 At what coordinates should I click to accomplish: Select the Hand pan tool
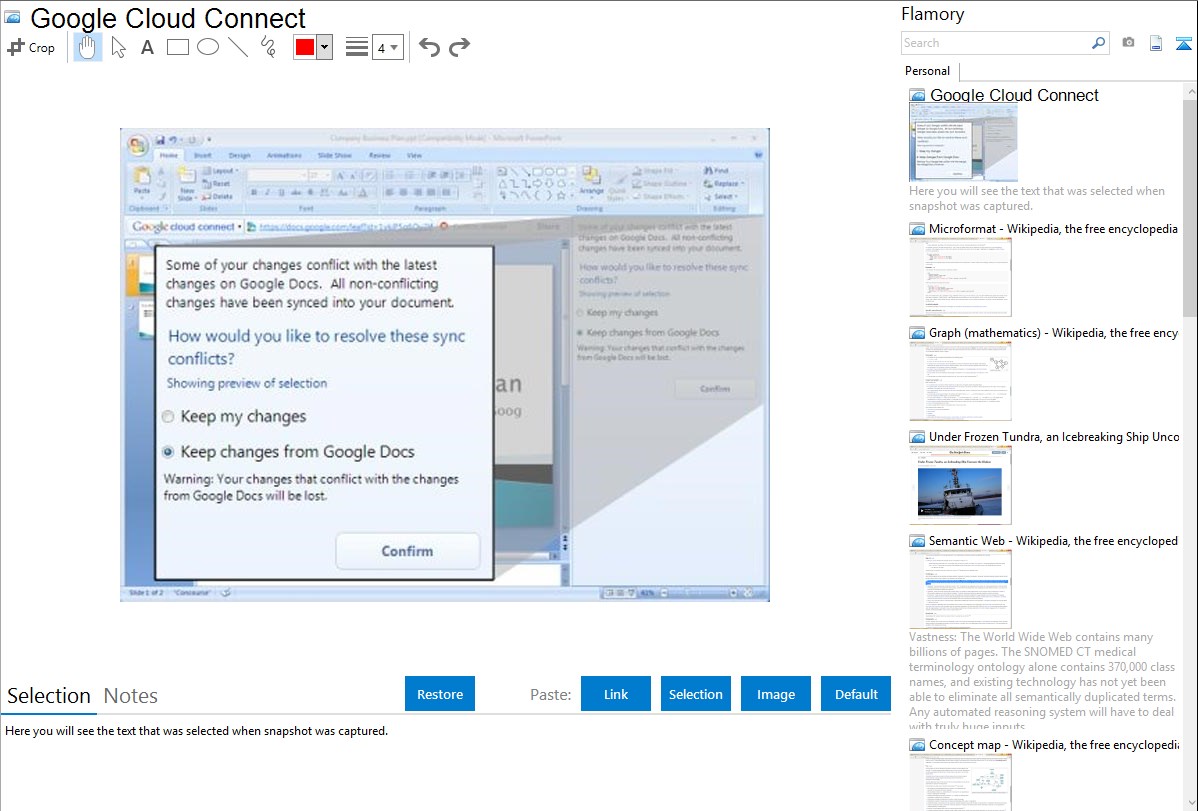[88, 47]
